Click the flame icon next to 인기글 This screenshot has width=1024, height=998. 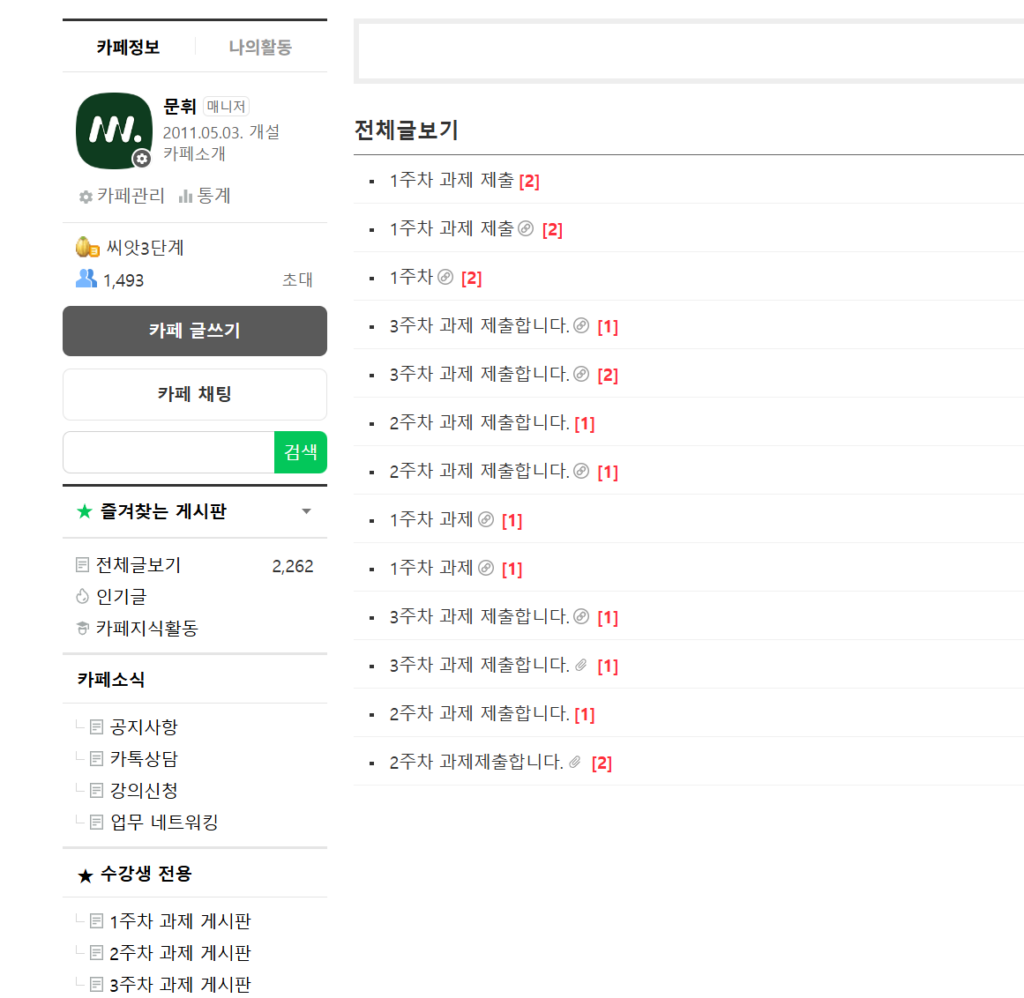[83, 597]
